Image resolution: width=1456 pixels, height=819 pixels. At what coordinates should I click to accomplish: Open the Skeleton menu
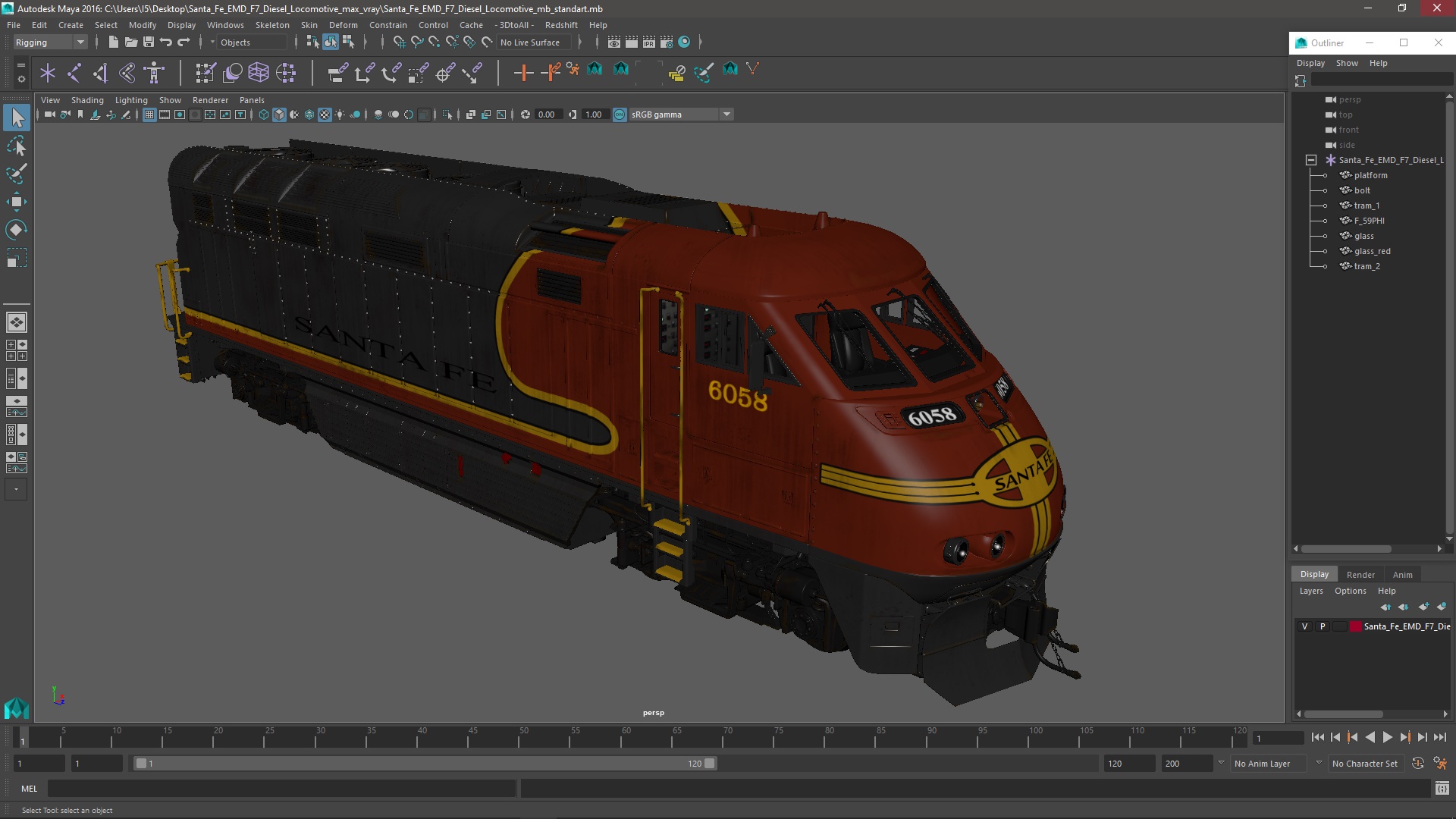(271, 25)
